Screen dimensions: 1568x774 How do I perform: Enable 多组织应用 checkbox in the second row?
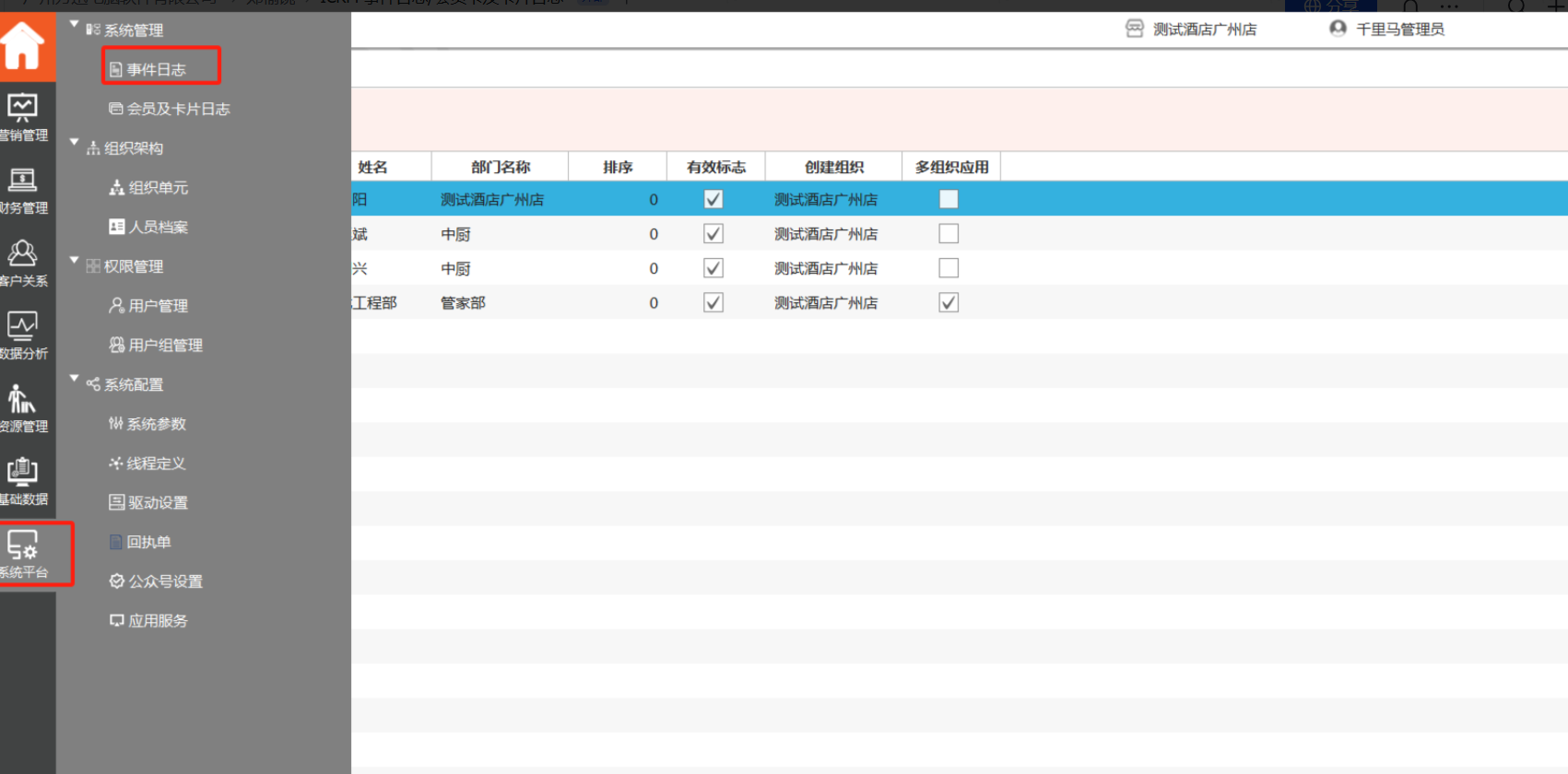(x=948, y=234)
